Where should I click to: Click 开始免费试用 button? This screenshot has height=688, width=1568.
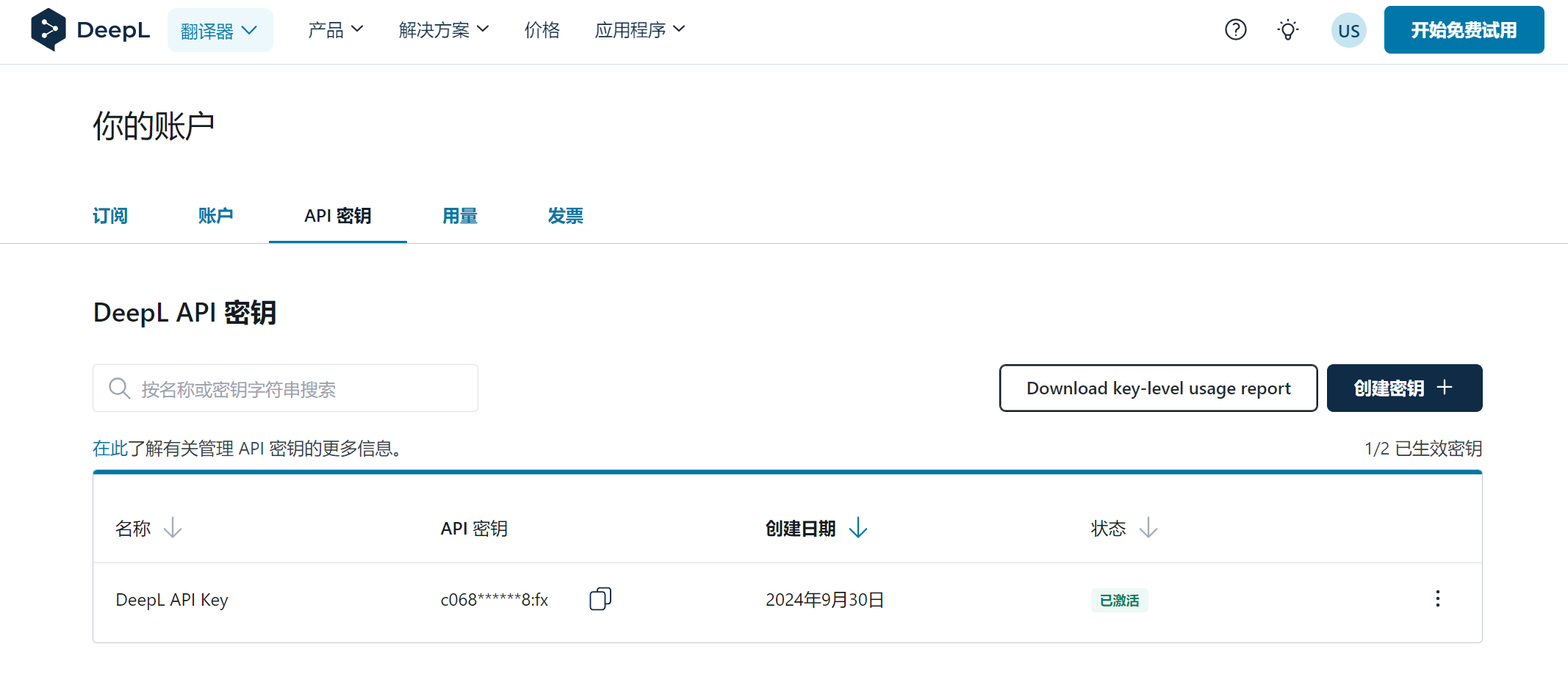click(x=1464, y=30)
